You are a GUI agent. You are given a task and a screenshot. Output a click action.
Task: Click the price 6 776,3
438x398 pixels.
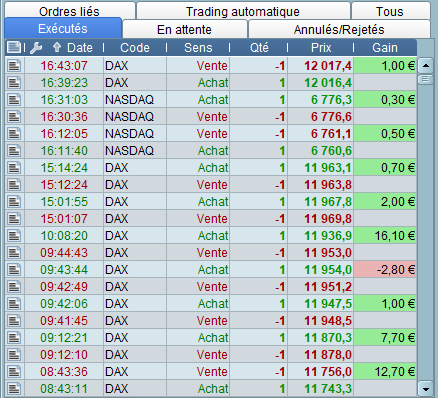click(x=331, y=100)
